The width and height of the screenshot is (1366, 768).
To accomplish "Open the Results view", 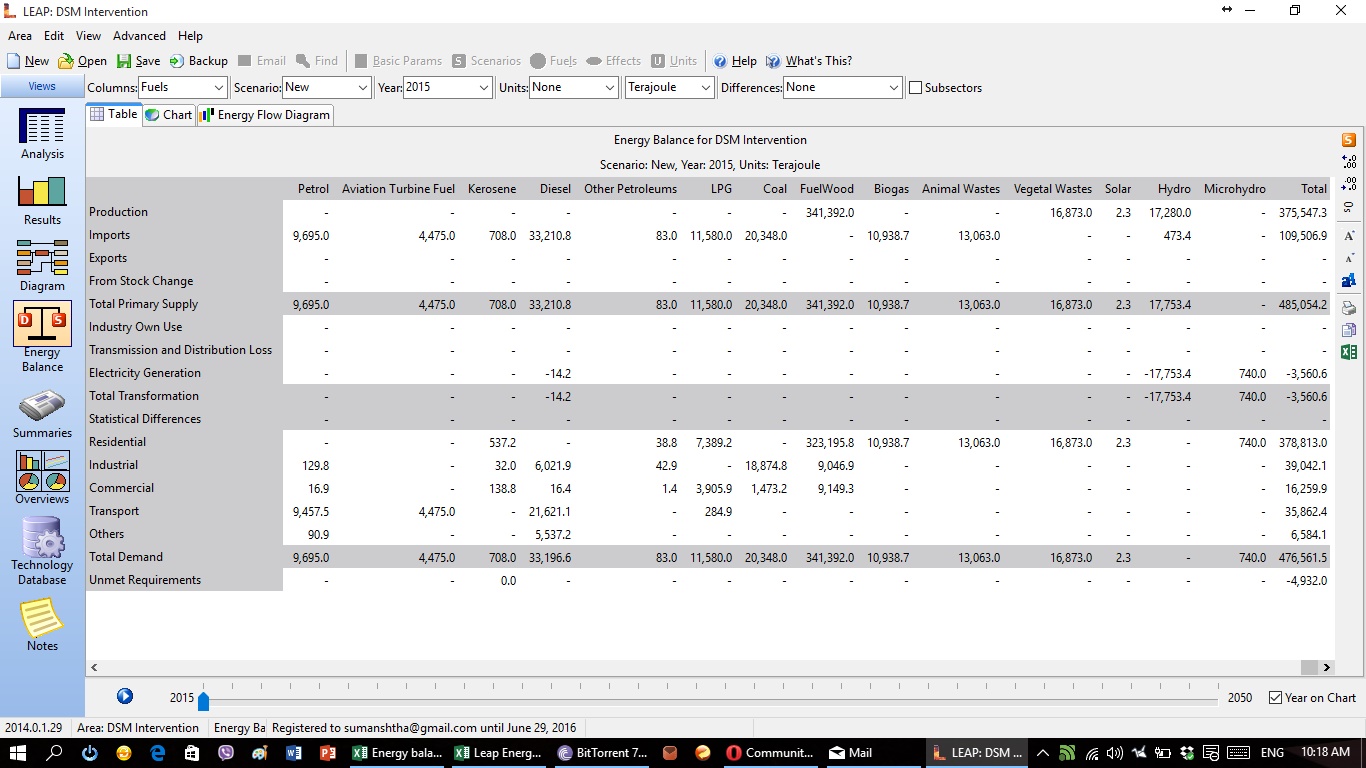I will pos(42,199).
